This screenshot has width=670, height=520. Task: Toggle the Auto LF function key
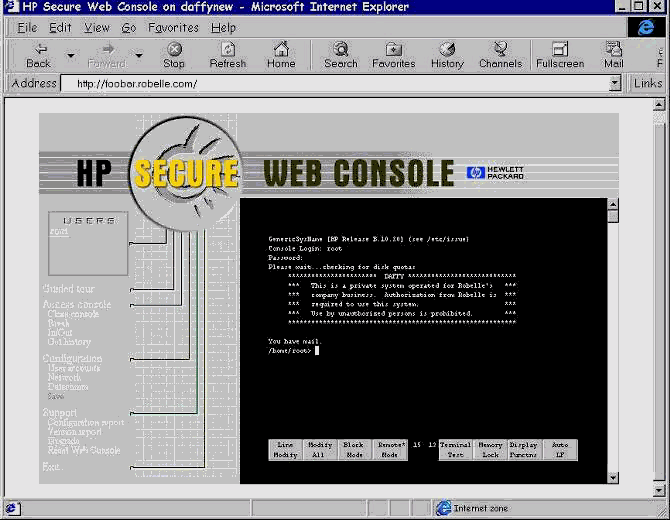coord(560,450)
